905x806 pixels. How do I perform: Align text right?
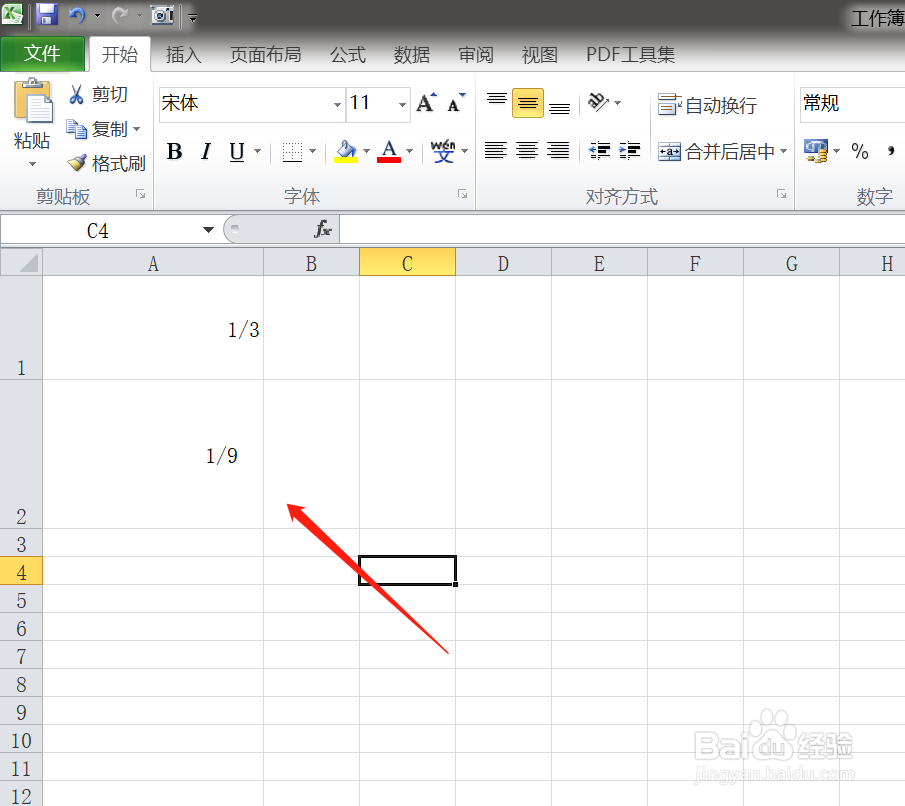(558, 151)
